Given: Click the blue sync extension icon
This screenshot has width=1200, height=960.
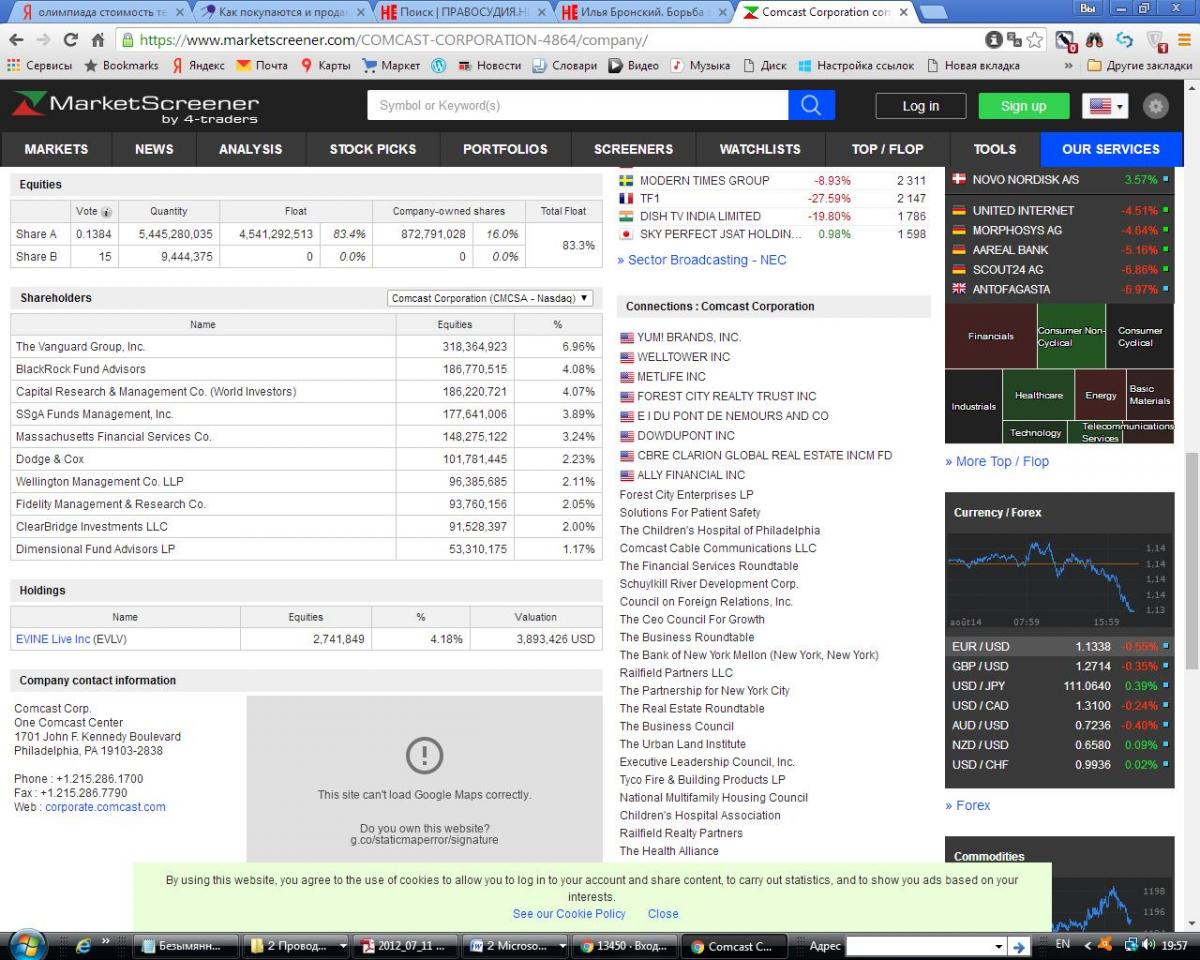Looking at the screenshot, I should (1125, 40).
